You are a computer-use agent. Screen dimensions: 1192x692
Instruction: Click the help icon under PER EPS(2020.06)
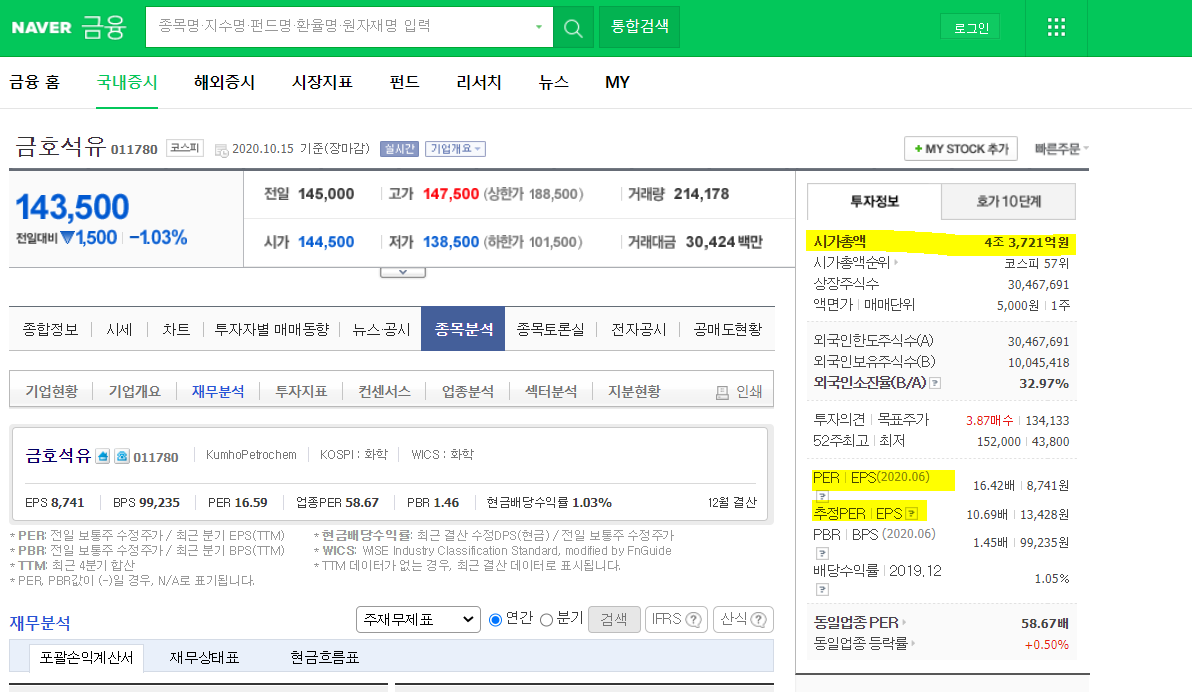click(822, 496)
